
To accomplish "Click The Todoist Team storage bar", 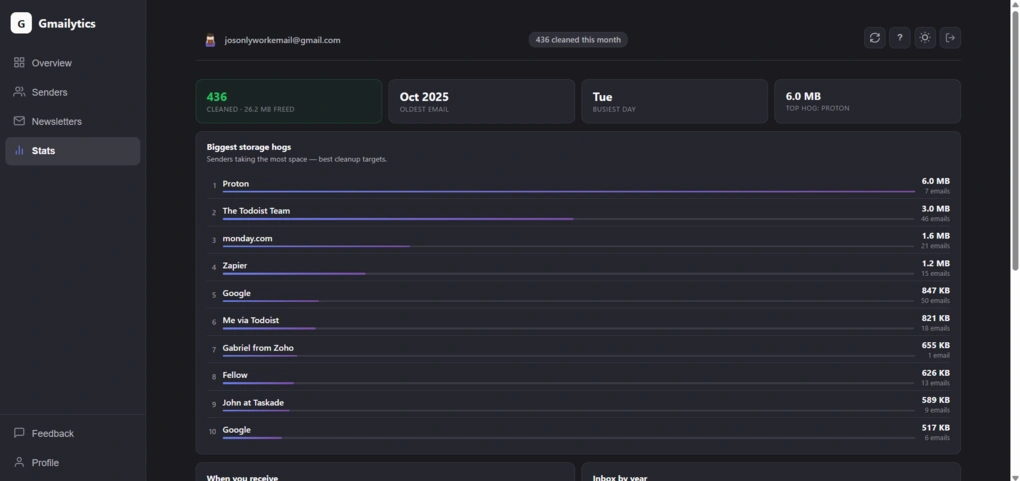I will (569, 219).
